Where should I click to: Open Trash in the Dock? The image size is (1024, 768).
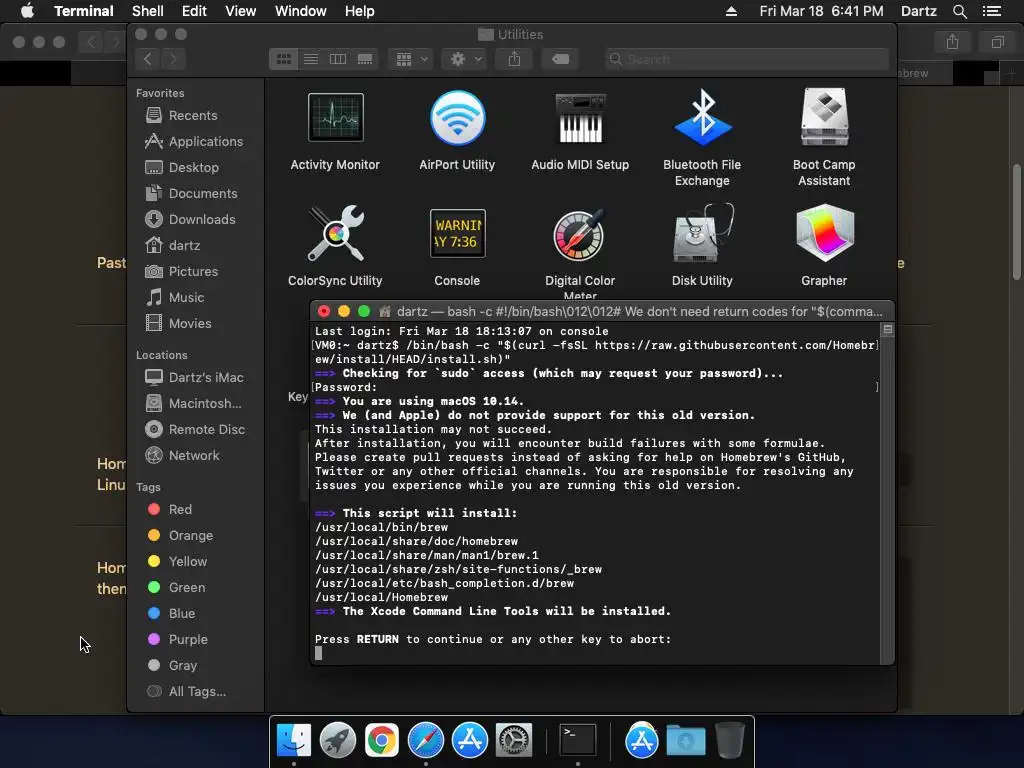click(729, 741)
